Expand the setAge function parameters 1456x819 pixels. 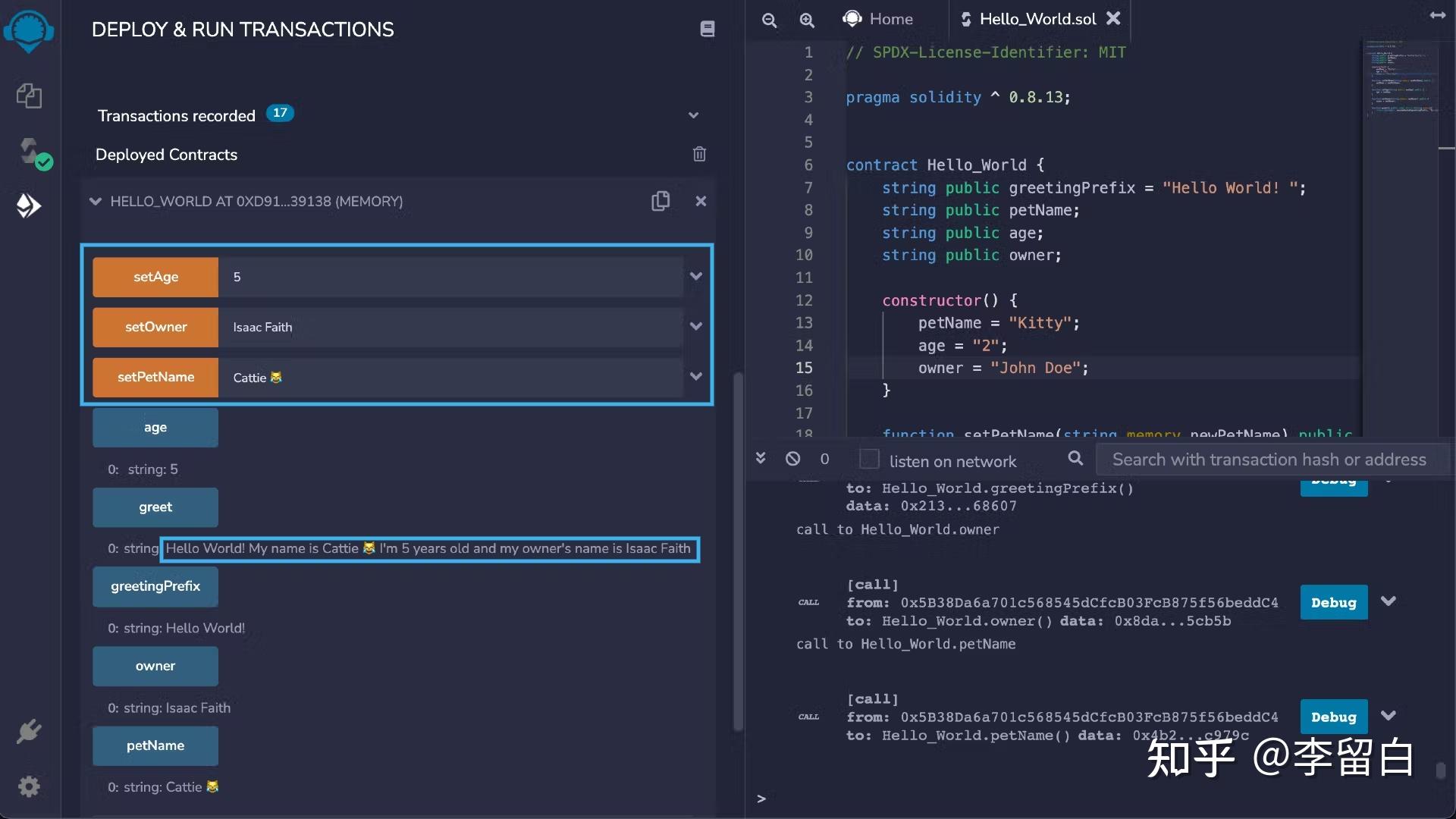(x=695, y=277)
